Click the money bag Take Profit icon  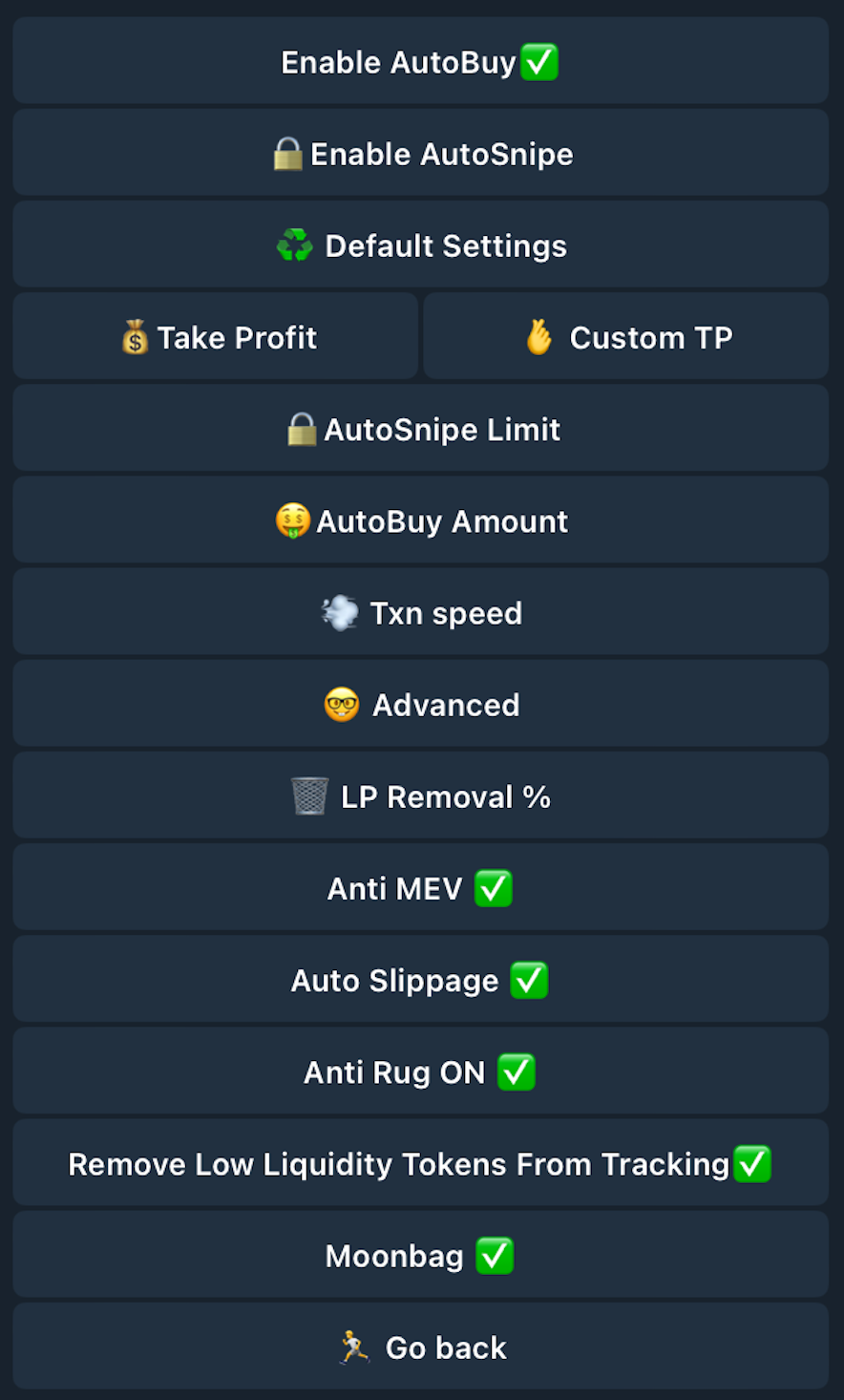(135, 337)
